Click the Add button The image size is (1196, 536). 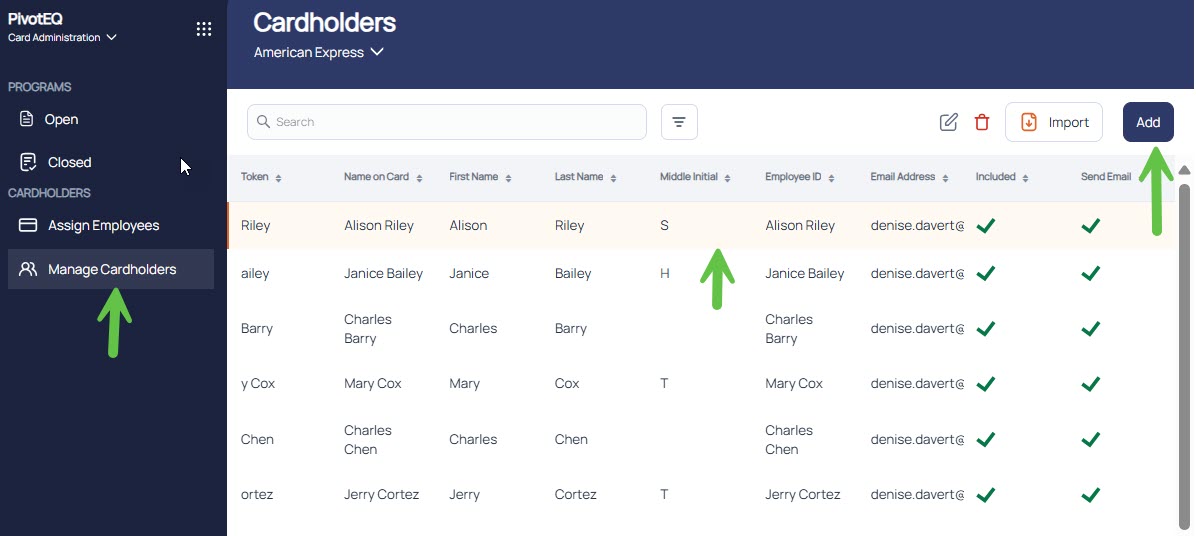point(1148,122)
